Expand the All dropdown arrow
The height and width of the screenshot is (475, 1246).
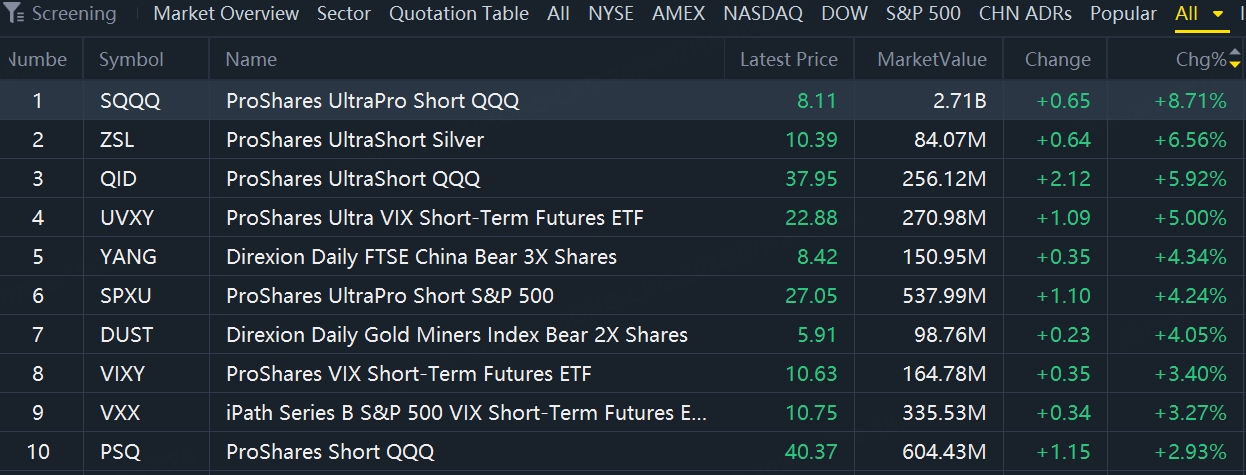click(x=1217, y=15)
